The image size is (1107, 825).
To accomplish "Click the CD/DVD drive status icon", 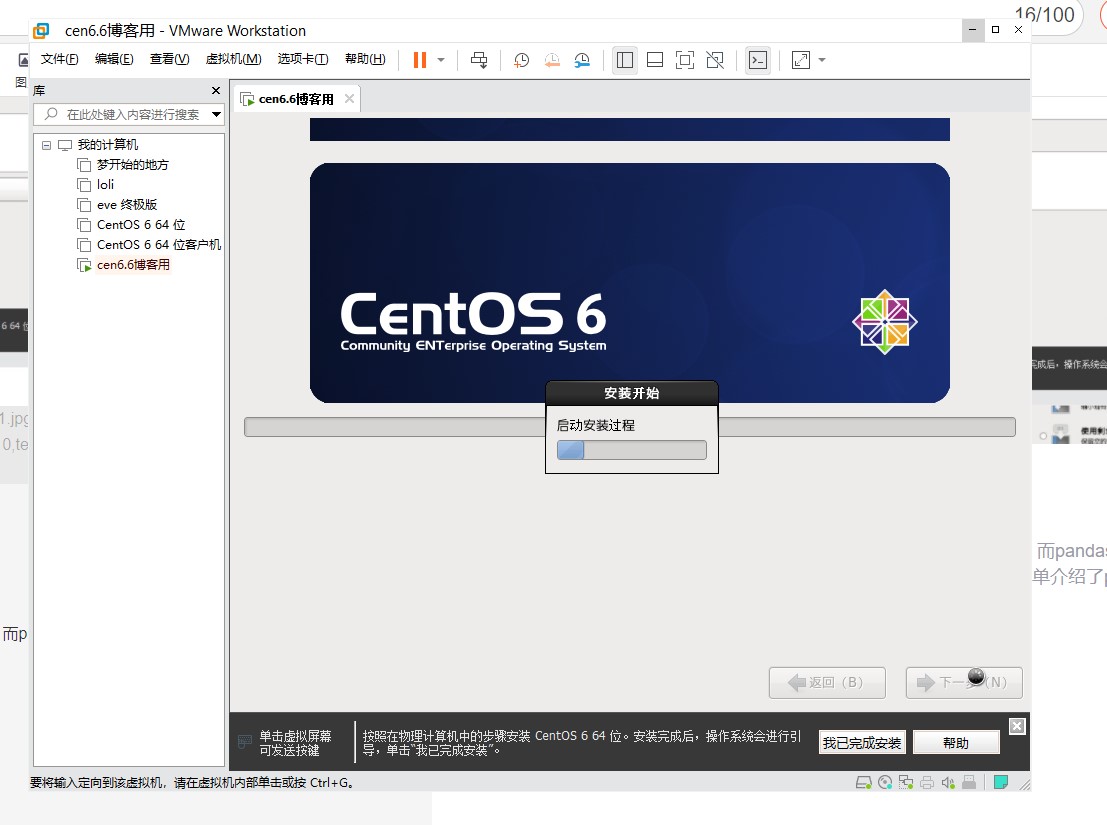I will [885, 782].
